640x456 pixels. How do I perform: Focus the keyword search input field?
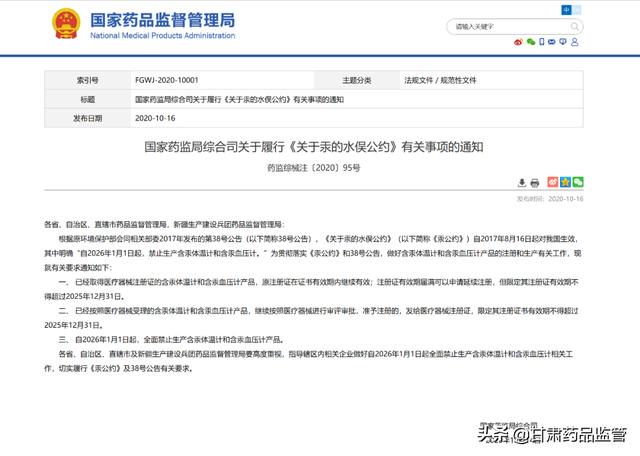(515, 27)
